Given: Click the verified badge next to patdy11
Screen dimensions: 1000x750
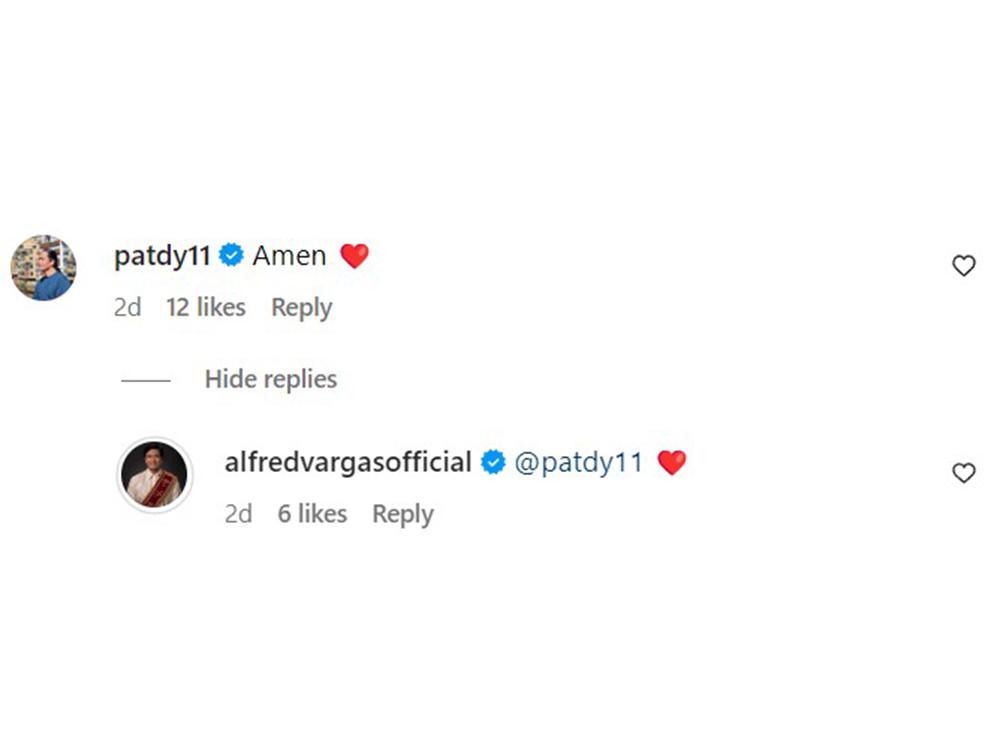Looking at the screenshot, I should pos(231,256).
